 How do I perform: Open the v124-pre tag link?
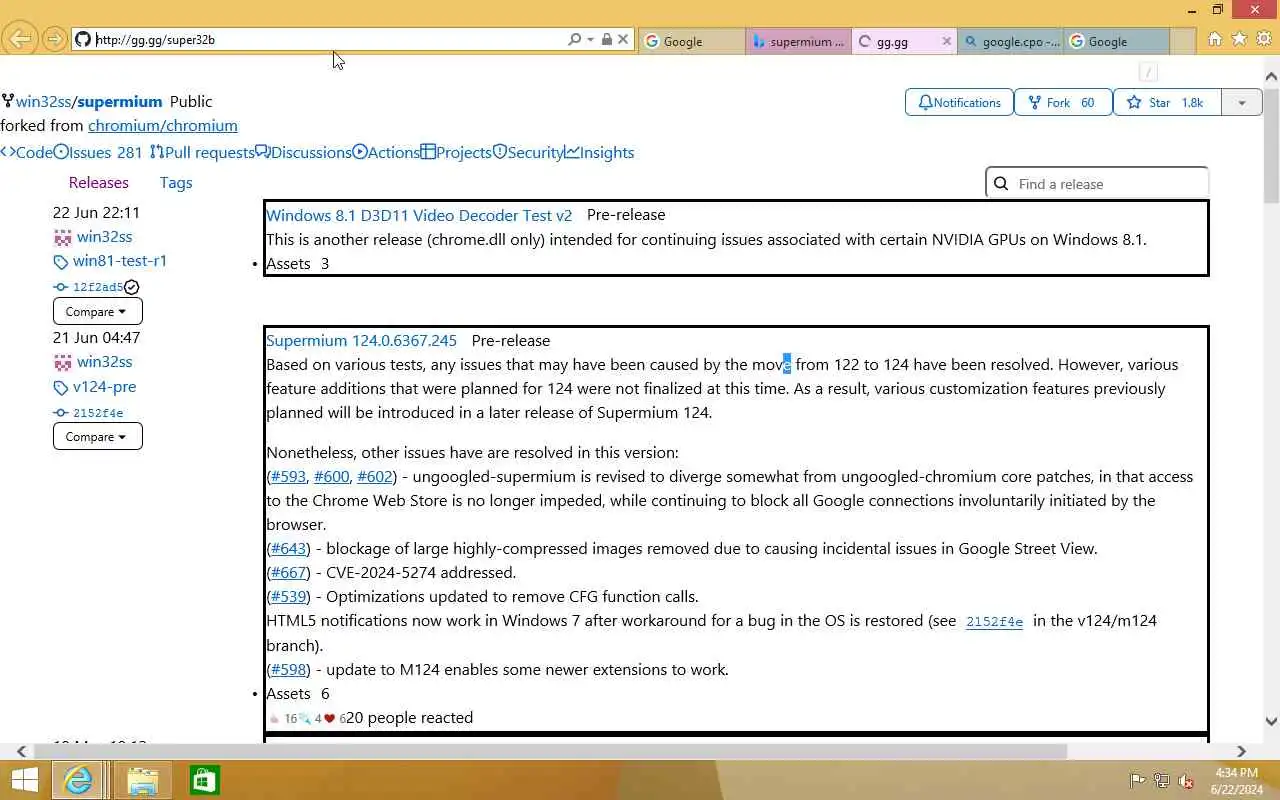click(104, 387)
